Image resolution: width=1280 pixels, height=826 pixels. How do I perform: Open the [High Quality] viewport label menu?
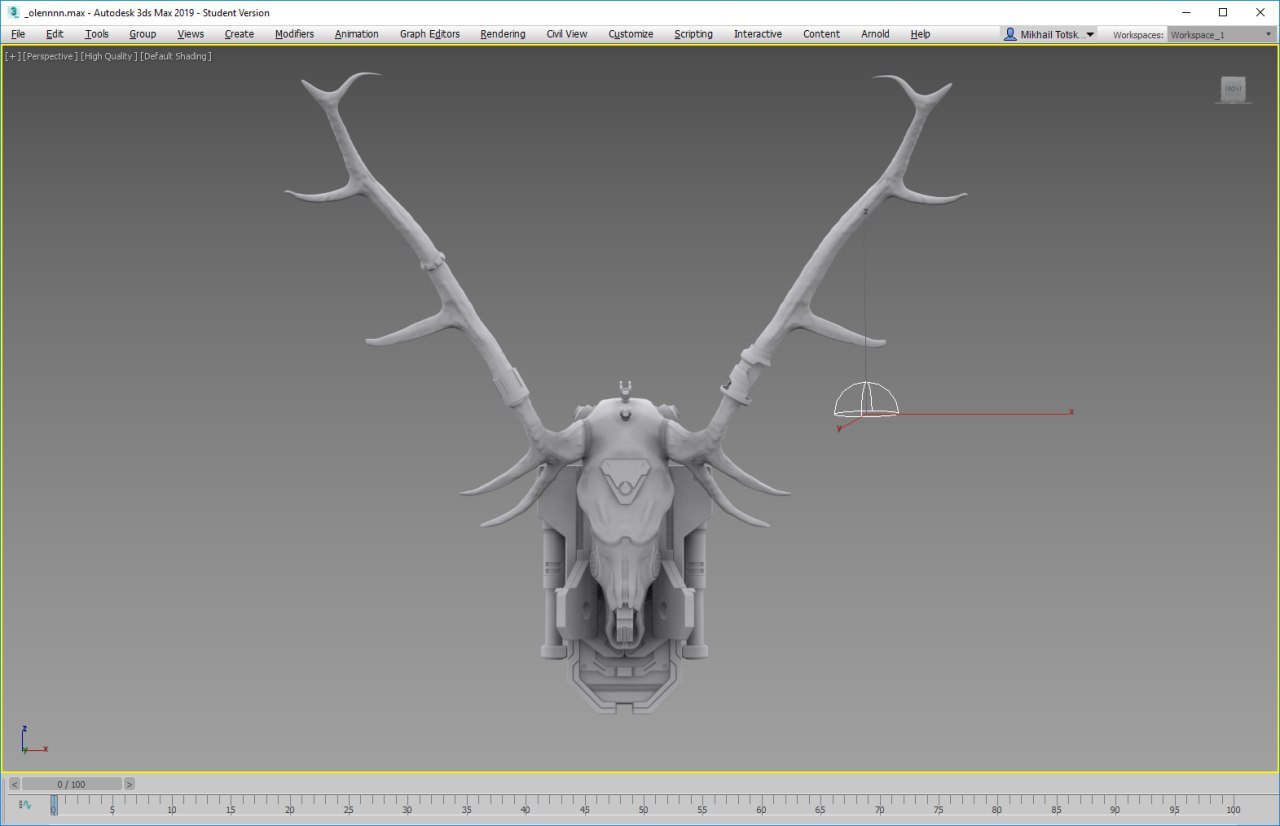pos(108,56)
